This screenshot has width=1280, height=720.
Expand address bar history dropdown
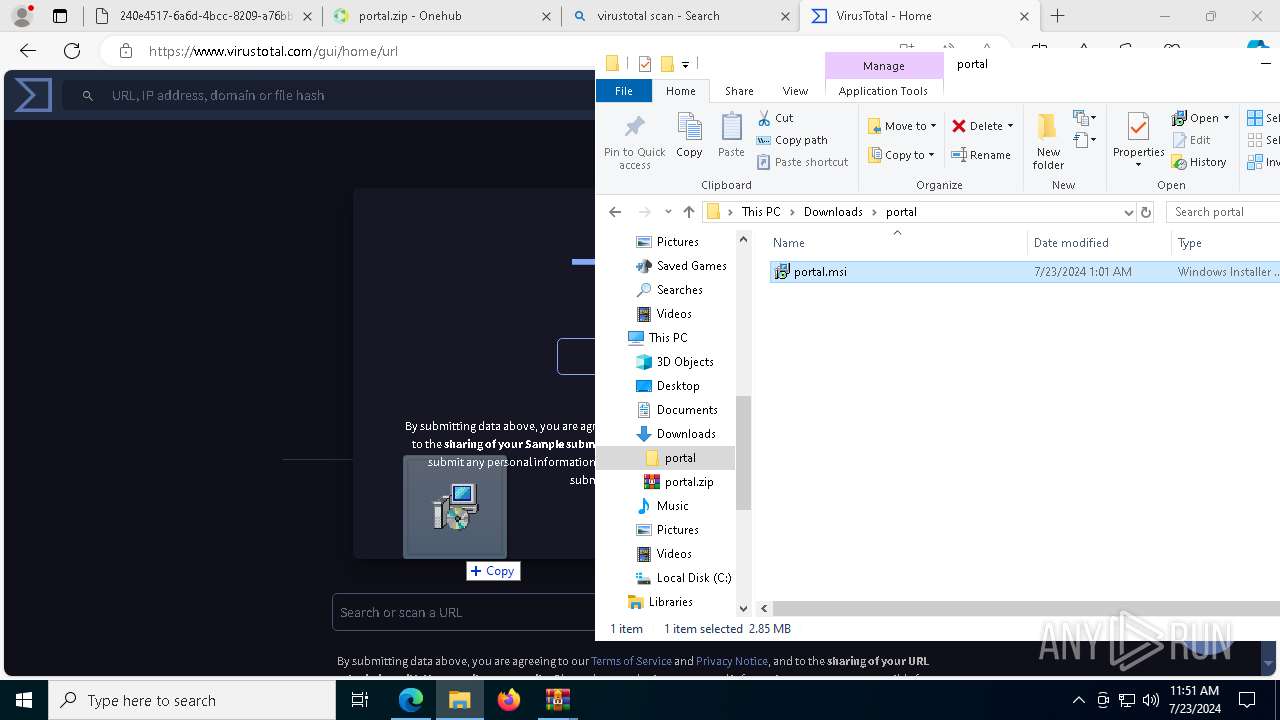point(1129,212)
